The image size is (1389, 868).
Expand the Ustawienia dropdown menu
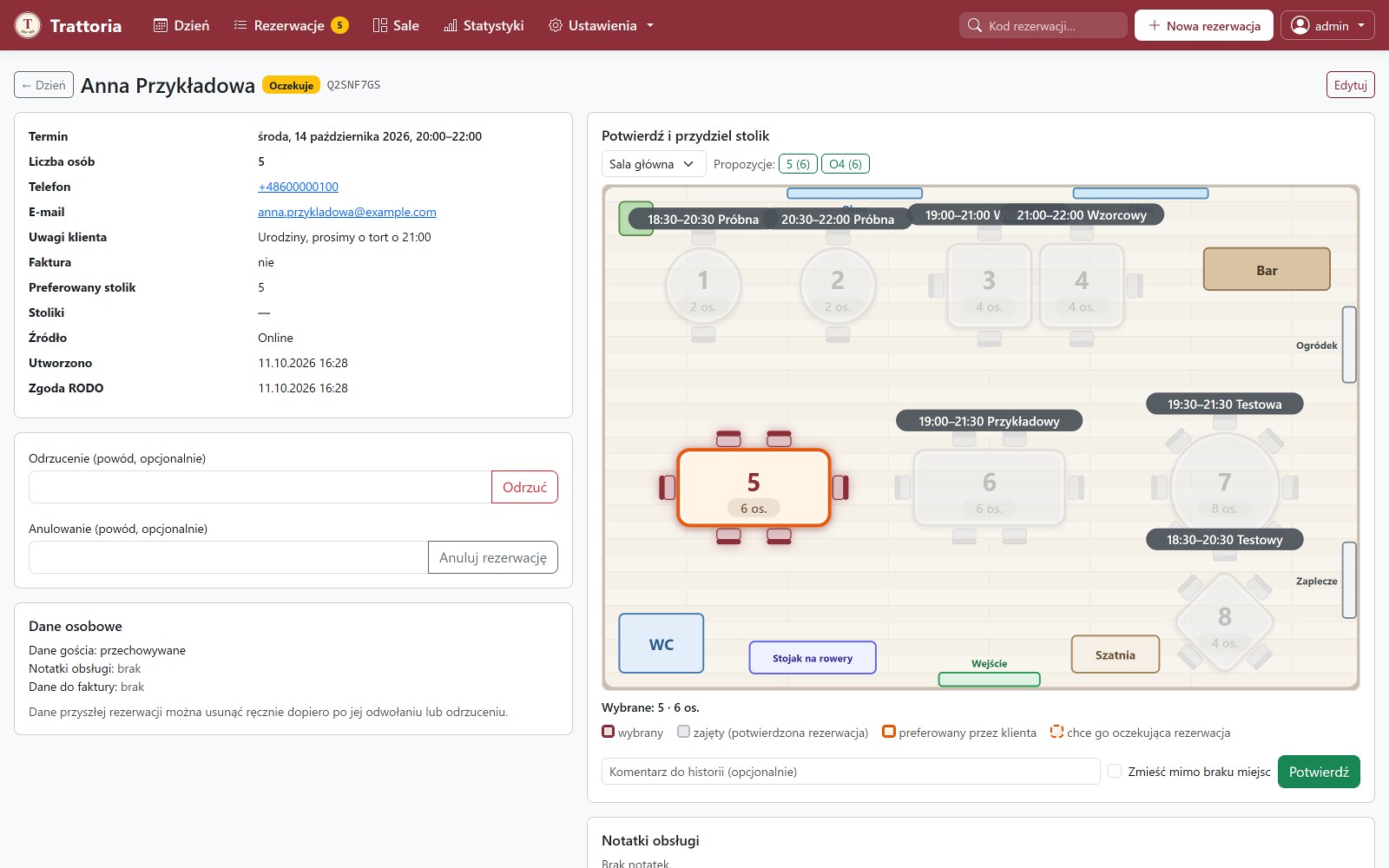tap(601, 25)
